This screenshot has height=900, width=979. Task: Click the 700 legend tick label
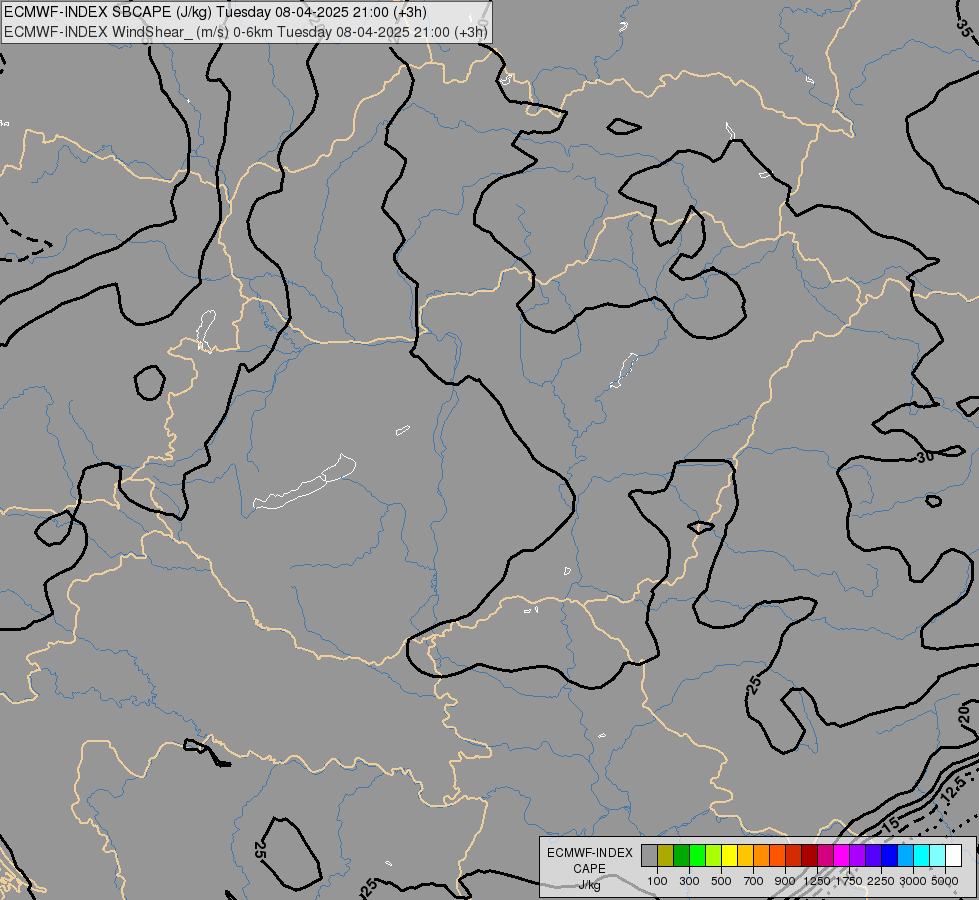coord(754,881)
